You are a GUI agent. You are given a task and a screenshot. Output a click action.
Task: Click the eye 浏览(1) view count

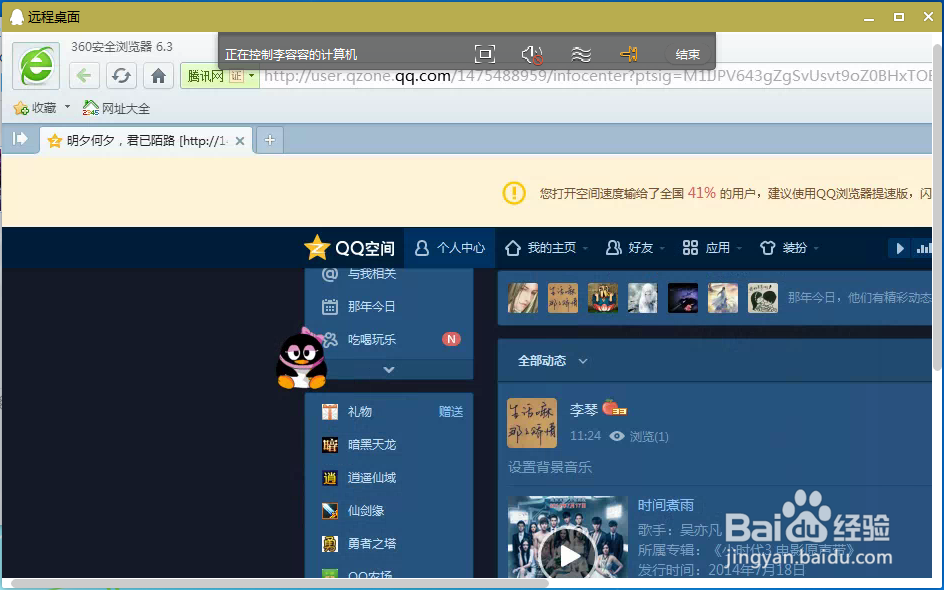639,436
